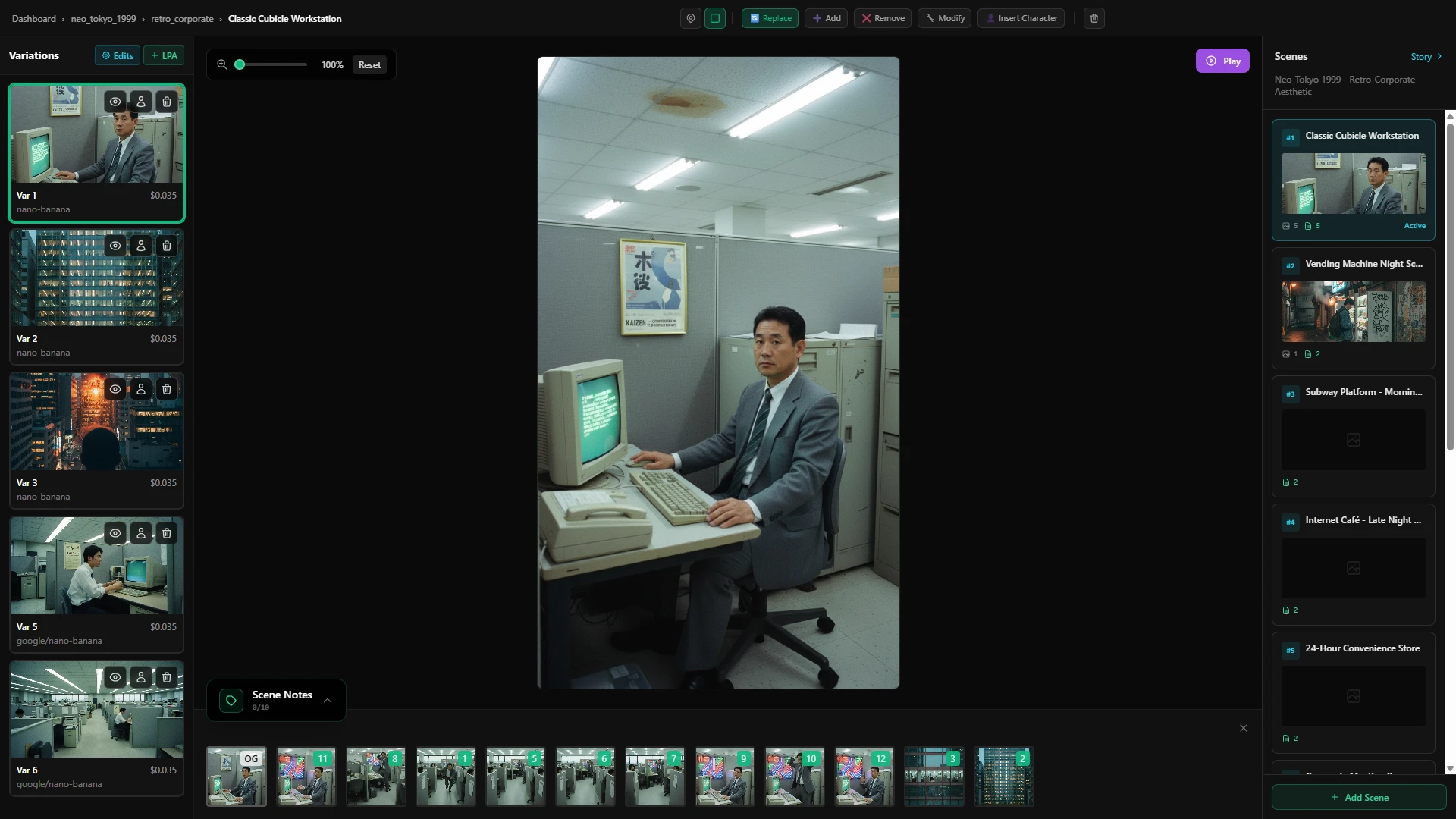Click the character icon on Var 2

click(x=141, y=246)
